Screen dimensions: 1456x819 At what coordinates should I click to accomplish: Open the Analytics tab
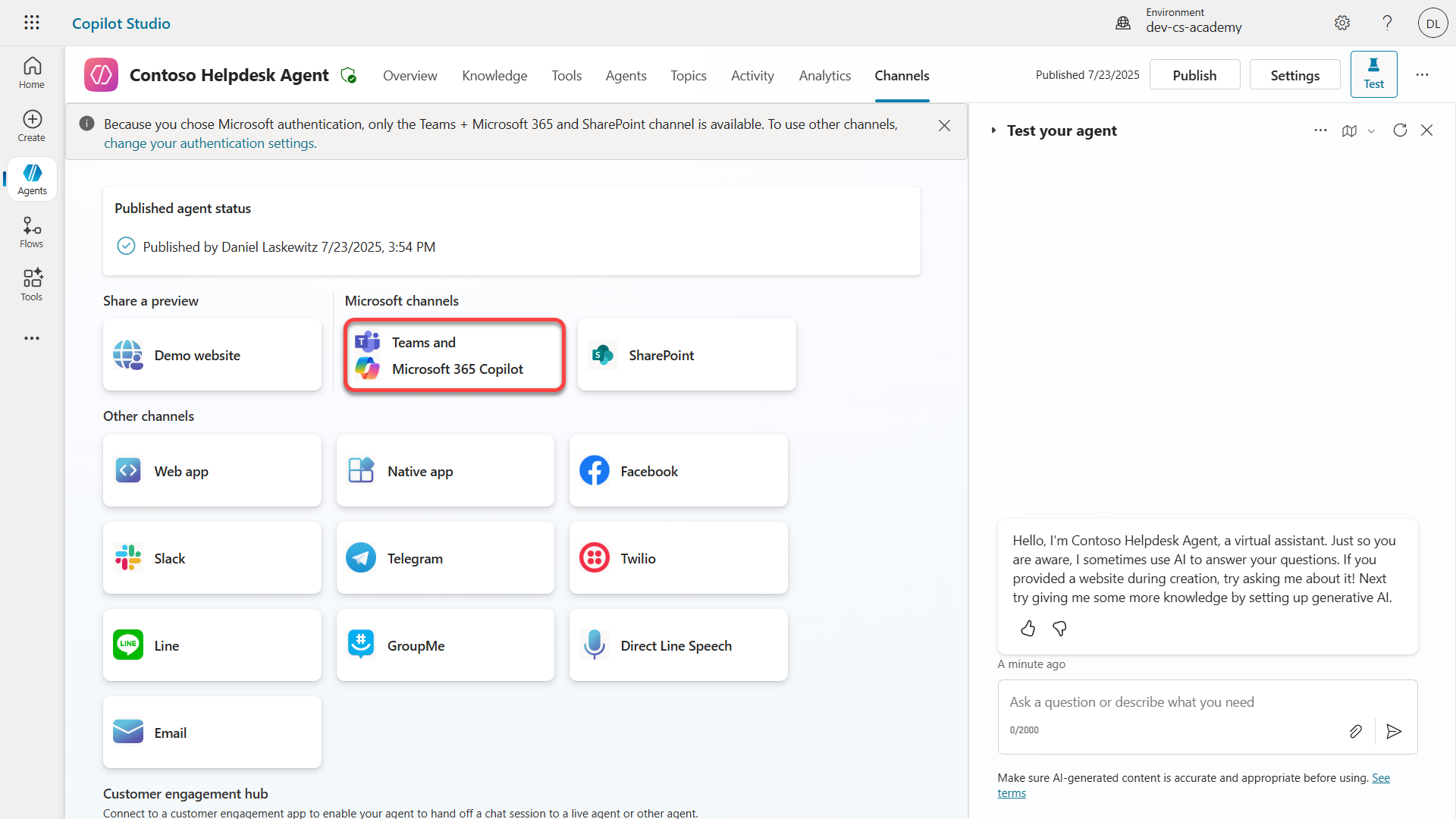click(x=824, y=76)
